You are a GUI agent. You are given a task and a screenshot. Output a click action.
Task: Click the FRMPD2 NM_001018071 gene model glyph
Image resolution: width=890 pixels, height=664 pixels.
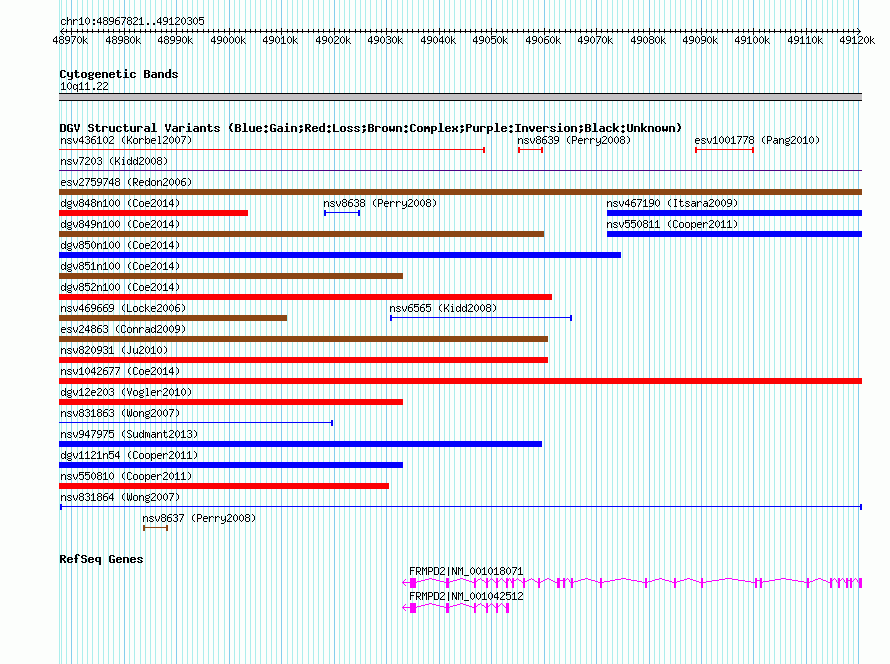(632, 583)
